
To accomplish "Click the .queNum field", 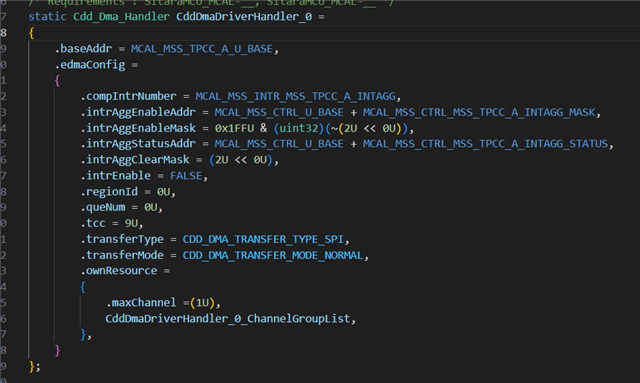I will (x=102, y=207).
